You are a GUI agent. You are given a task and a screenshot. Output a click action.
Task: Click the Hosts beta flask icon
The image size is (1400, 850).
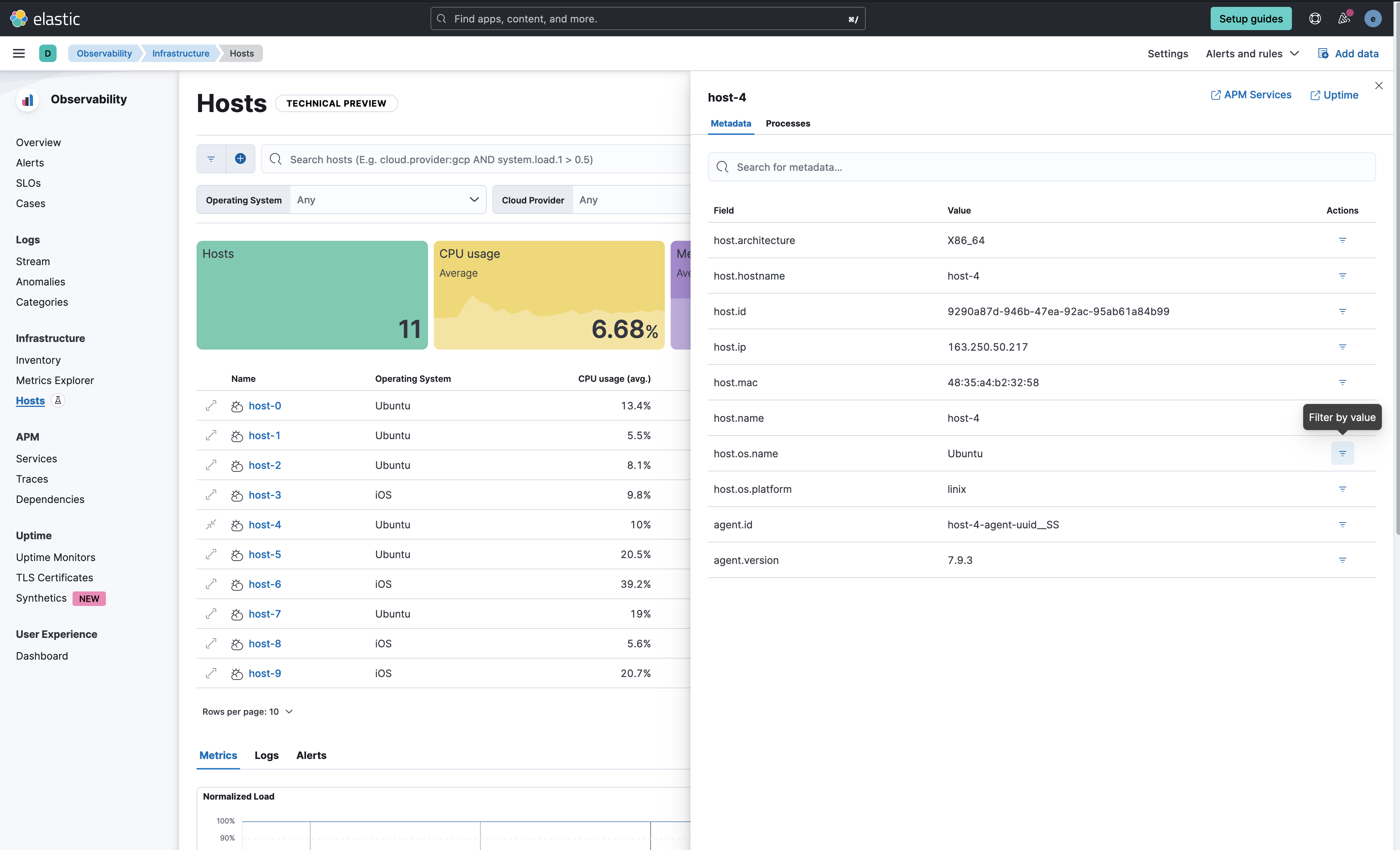click(x=58, y=401)
